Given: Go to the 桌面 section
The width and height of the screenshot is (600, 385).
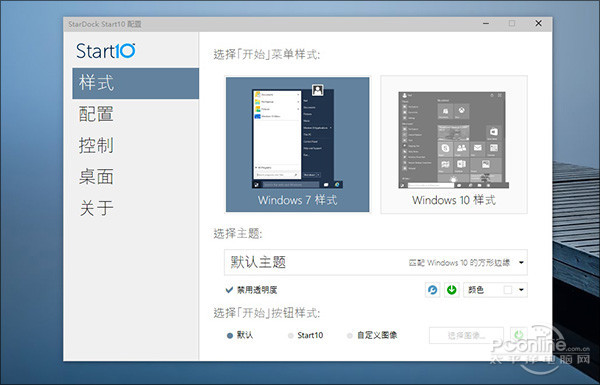Looking at the screenshot, I should tap(96, 177).
